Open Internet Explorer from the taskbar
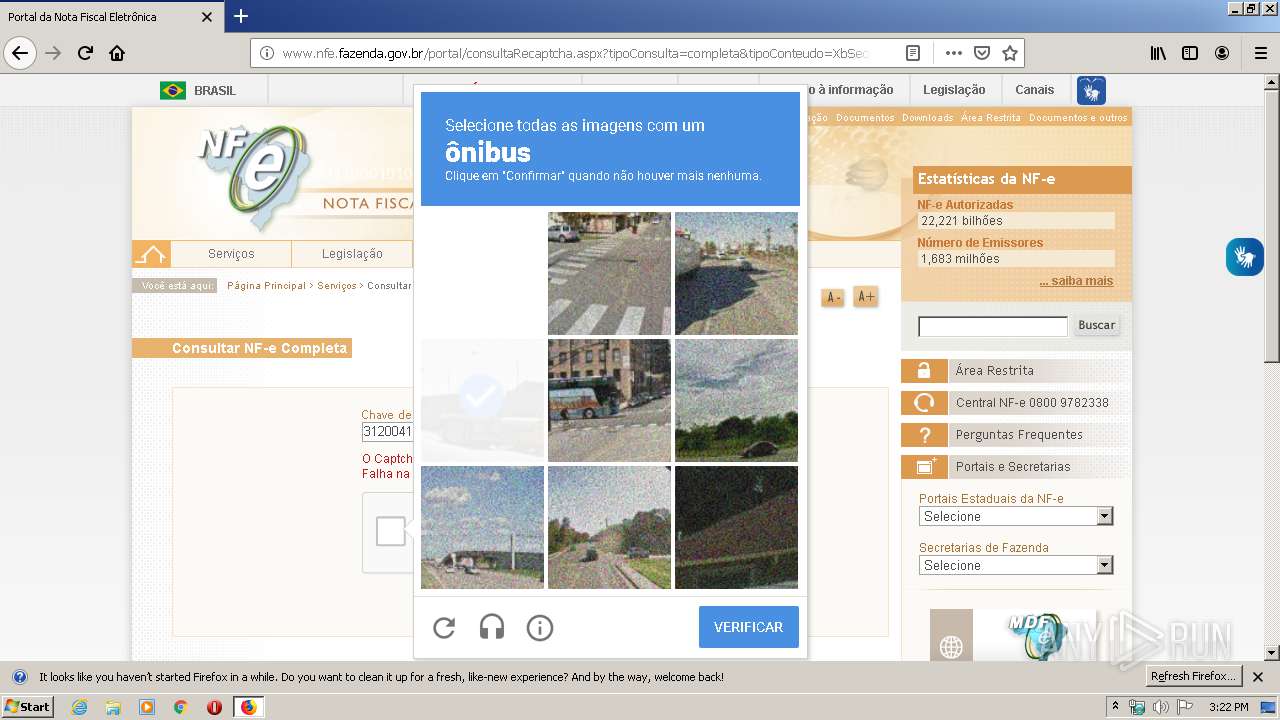Image resolution: width=1280 pixels, height=720 pixels. click(79, 707)
